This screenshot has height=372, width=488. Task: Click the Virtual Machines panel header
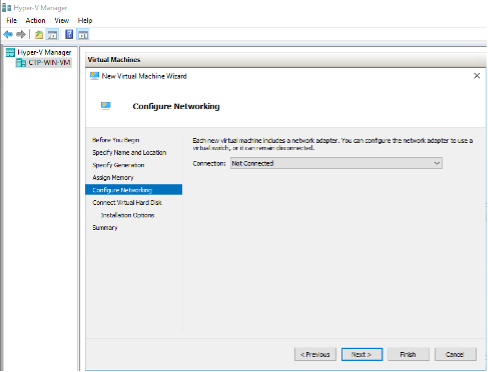click(286, 60)
